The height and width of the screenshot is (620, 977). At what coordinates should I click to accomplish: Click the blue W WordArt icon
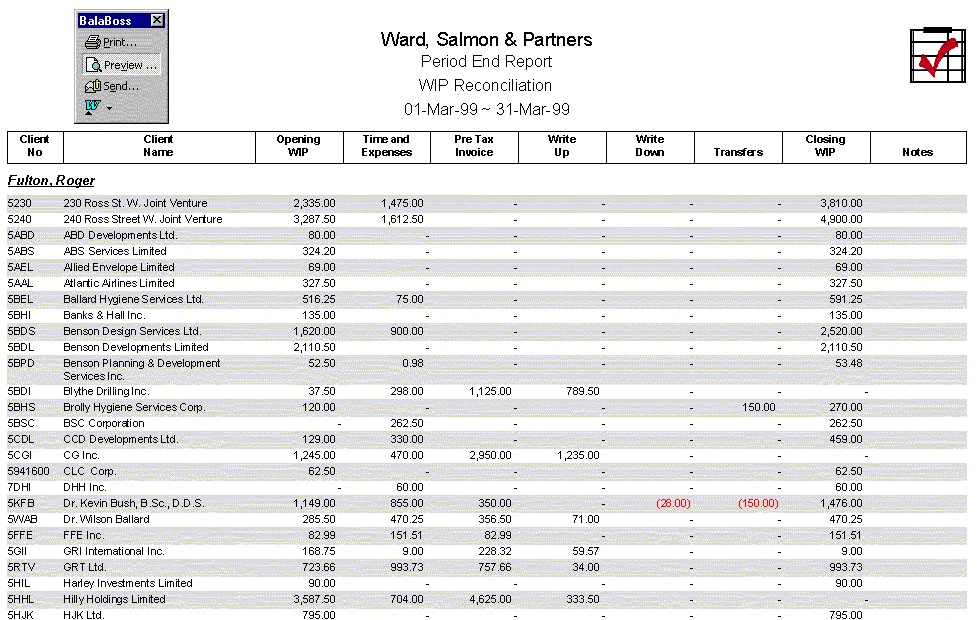click(92, 106)
